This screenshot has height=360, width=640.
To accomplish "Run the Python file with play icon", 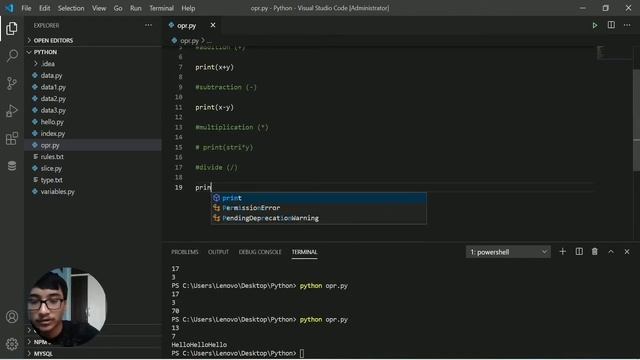I will tap(595, 25).
